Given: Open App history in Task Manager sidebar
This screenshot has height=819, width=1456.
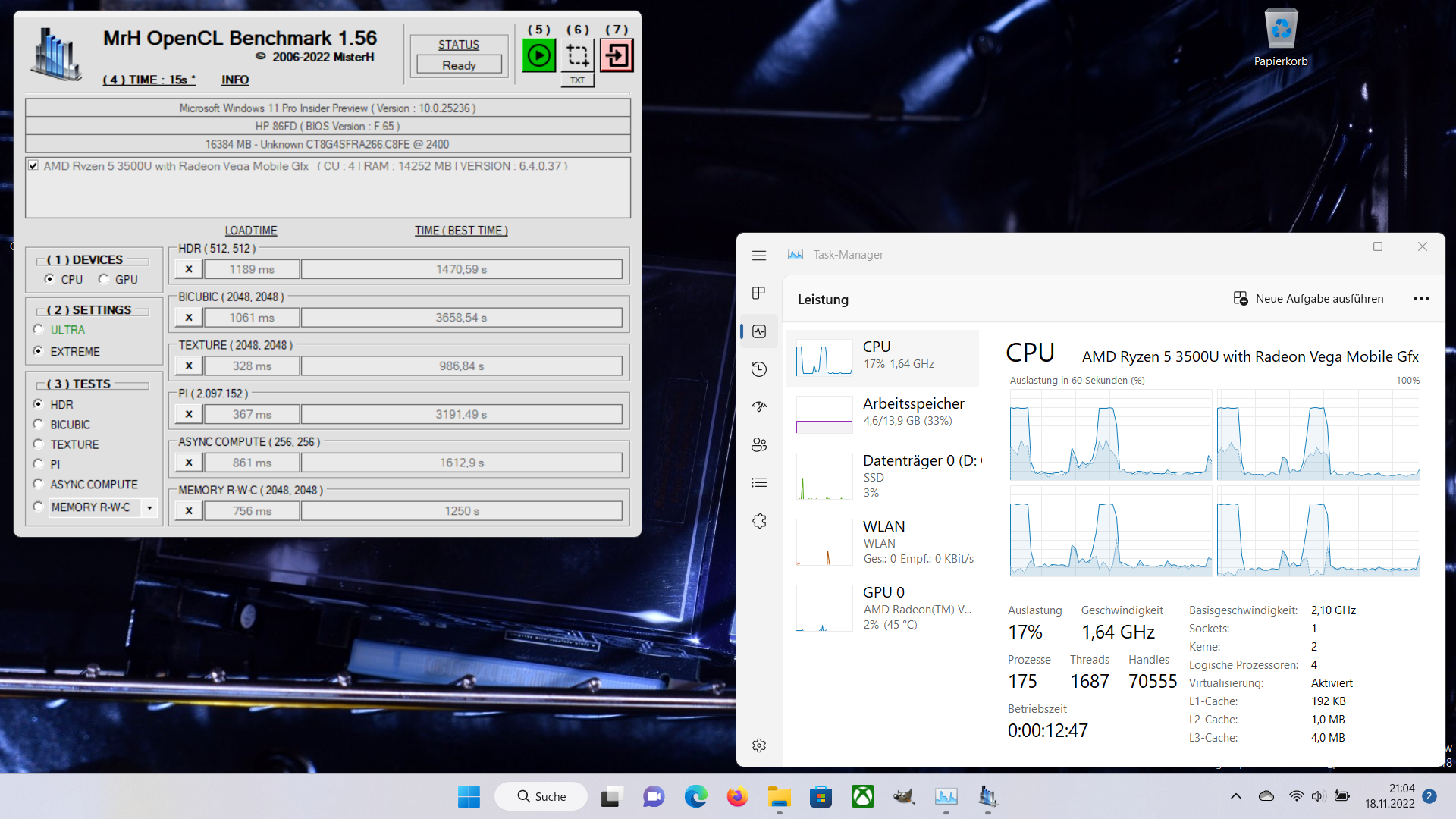Looking at the screenshot, I should pyautogui.click(x=759, y=369).
